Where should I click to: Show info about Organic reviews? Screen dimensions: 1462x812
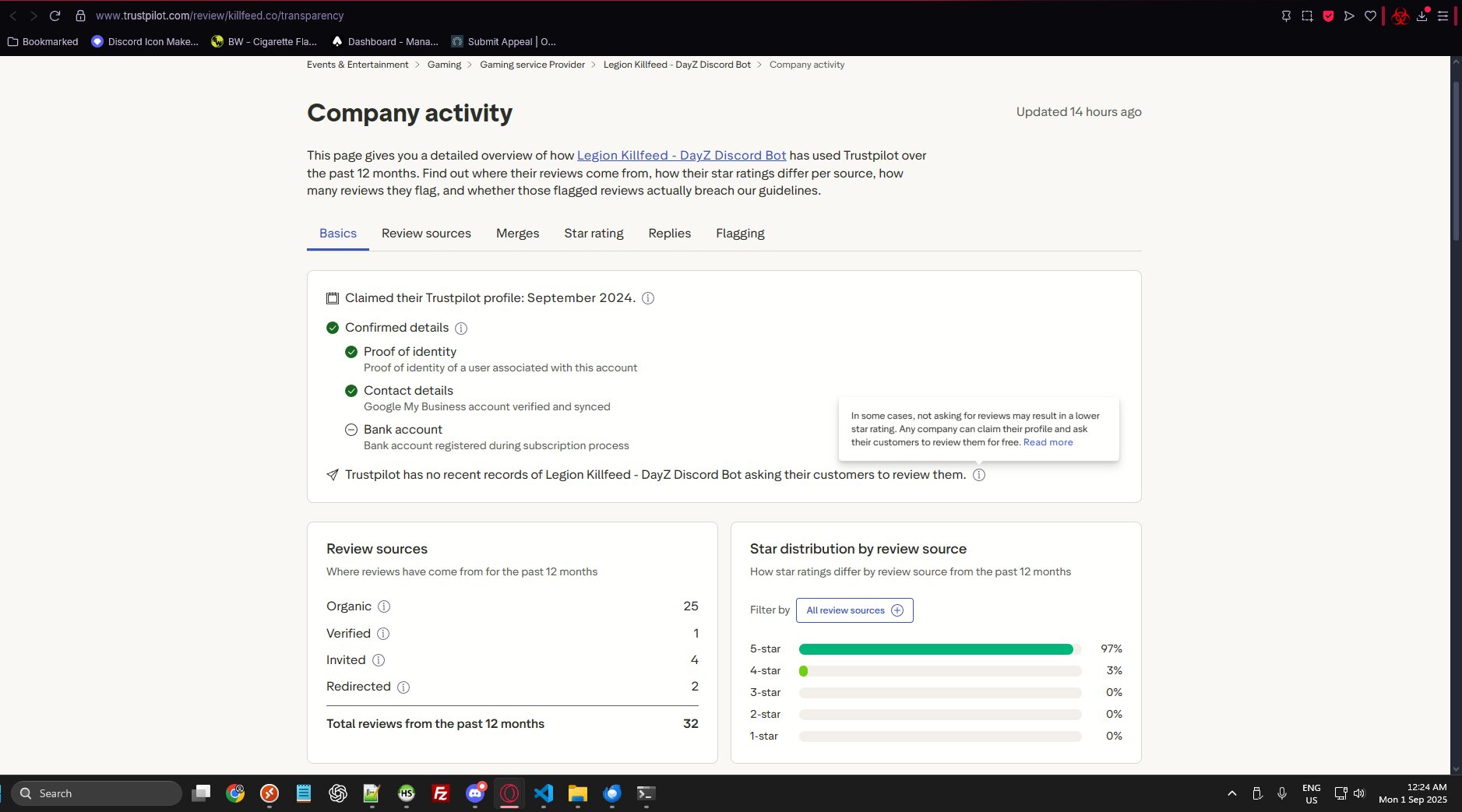pos(384,606)
